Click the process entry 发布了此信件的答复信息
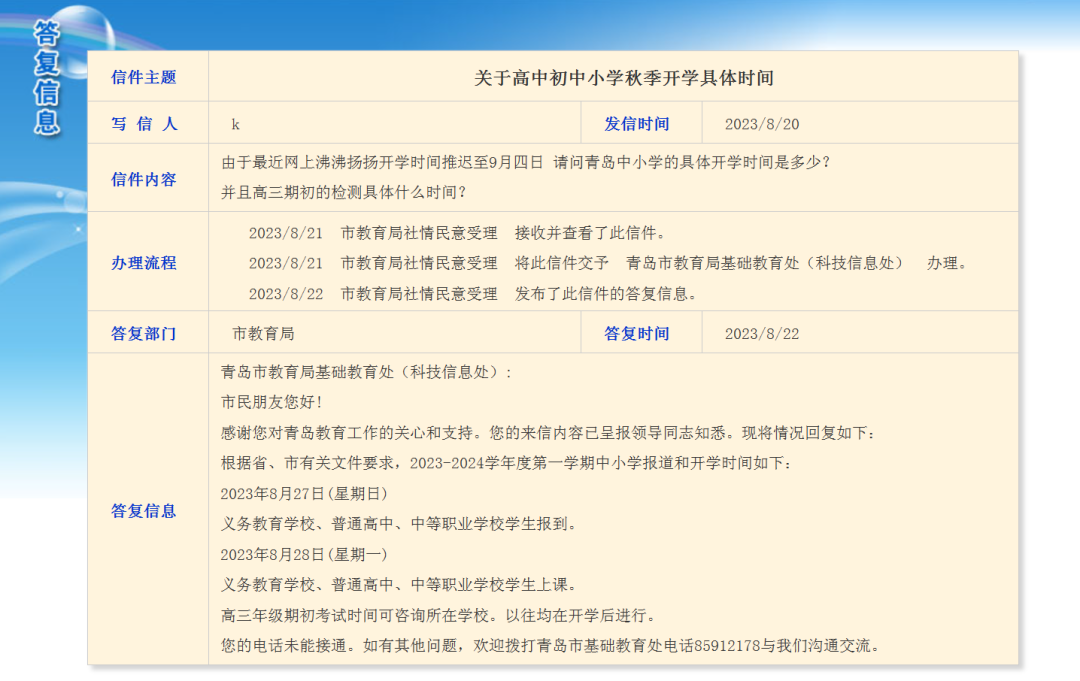This screenshot has width=1080, height=681. [605, 293]
